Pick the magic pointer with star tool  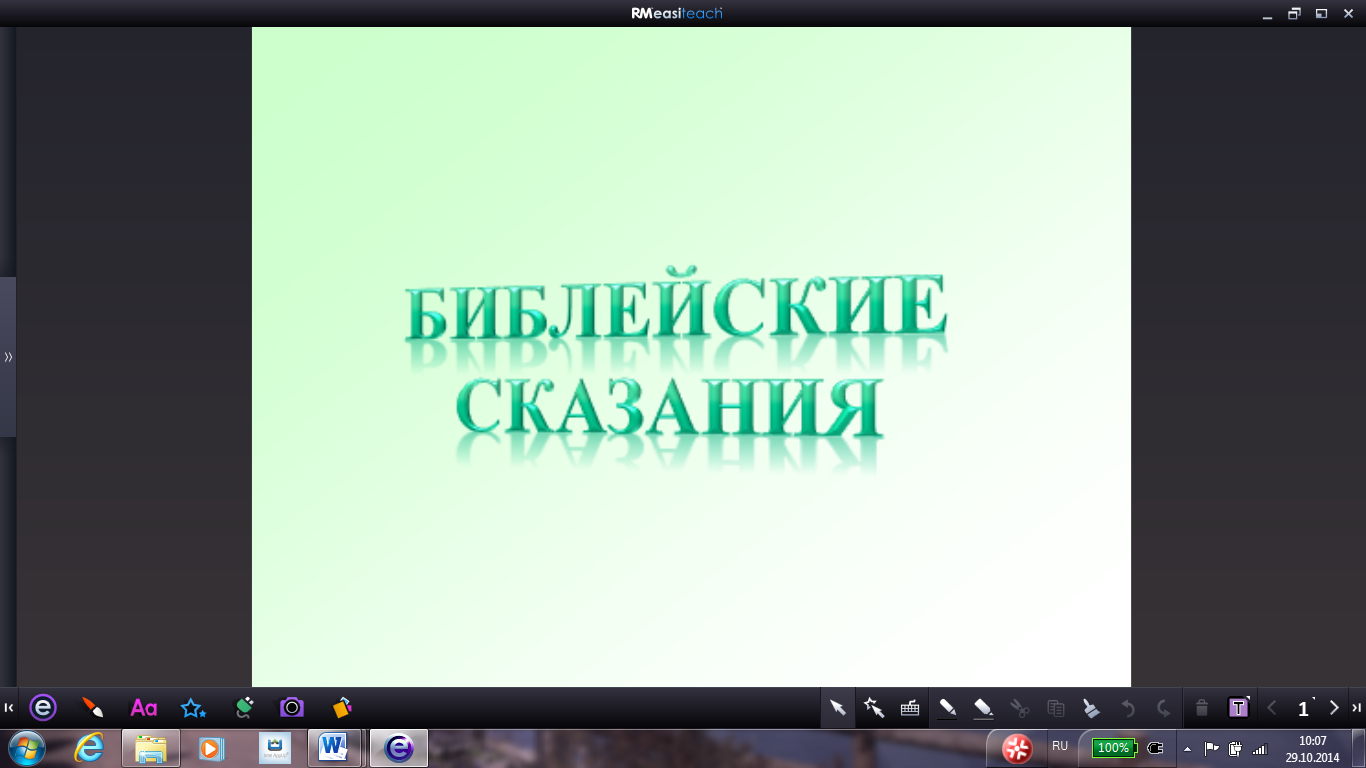point(874,708)
